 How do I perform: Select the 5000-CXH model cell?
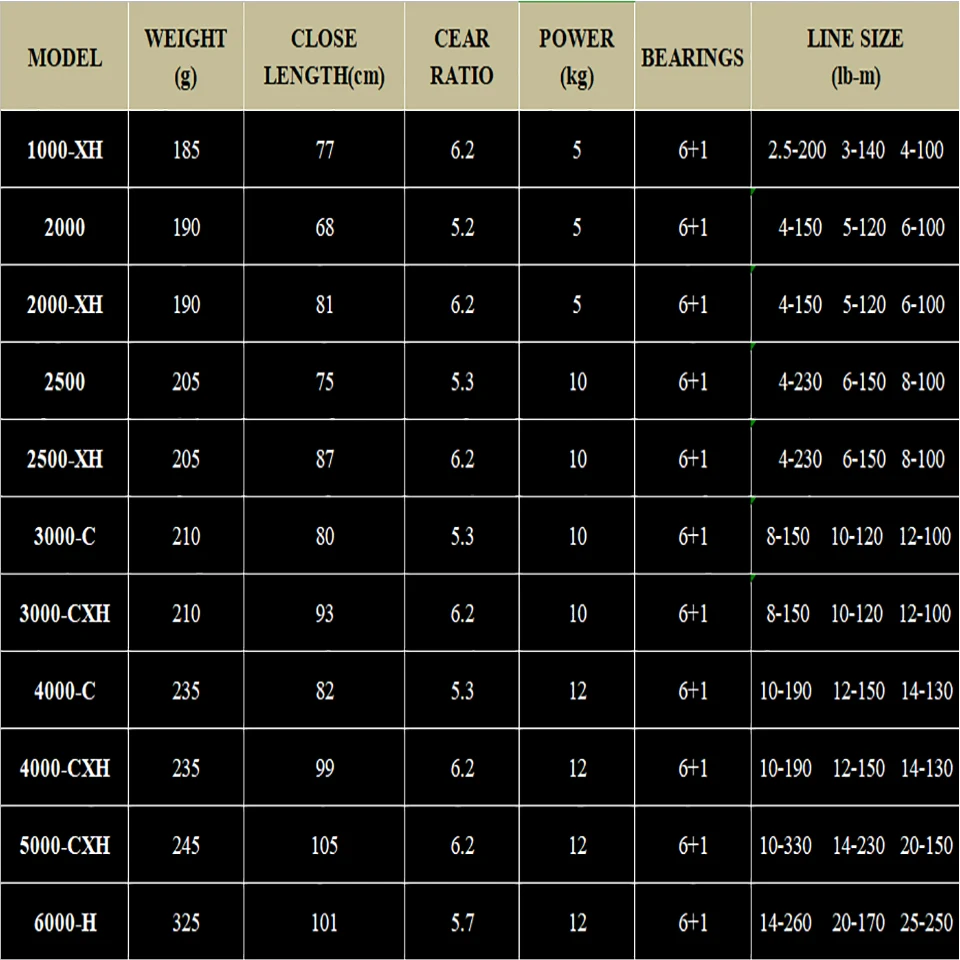pos(64,846)
